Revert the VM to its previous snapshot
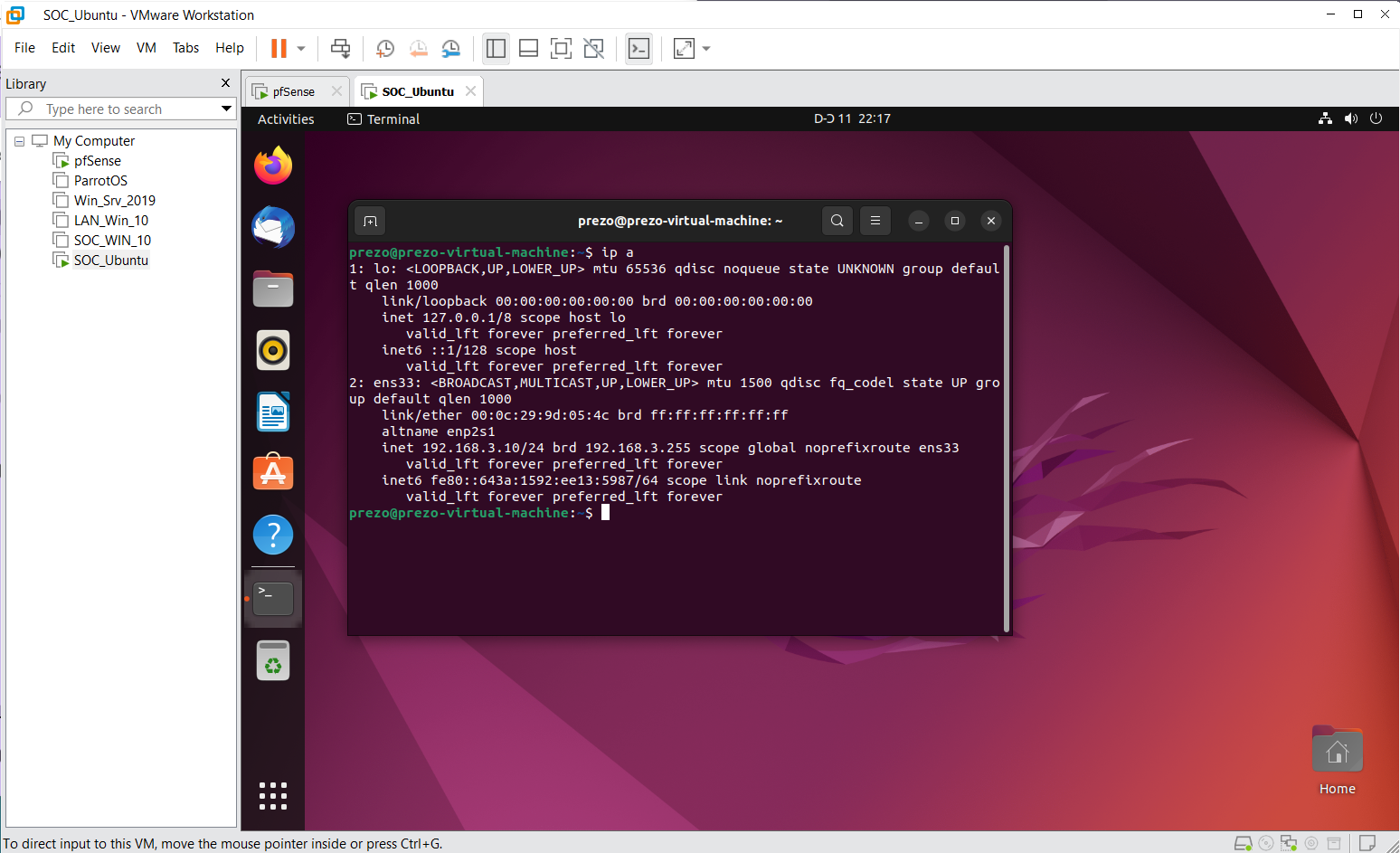 pos(418,48)
